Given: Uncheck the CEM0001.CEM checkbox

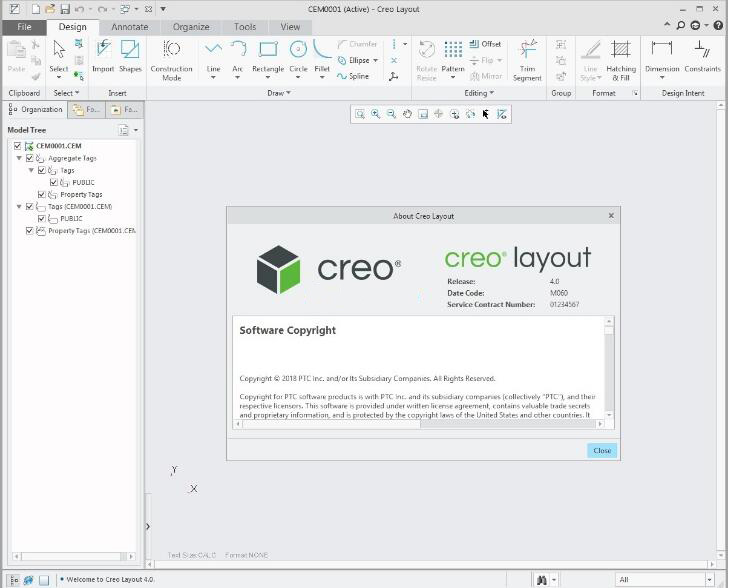Looking at the screenshot, I should [18, 146].
